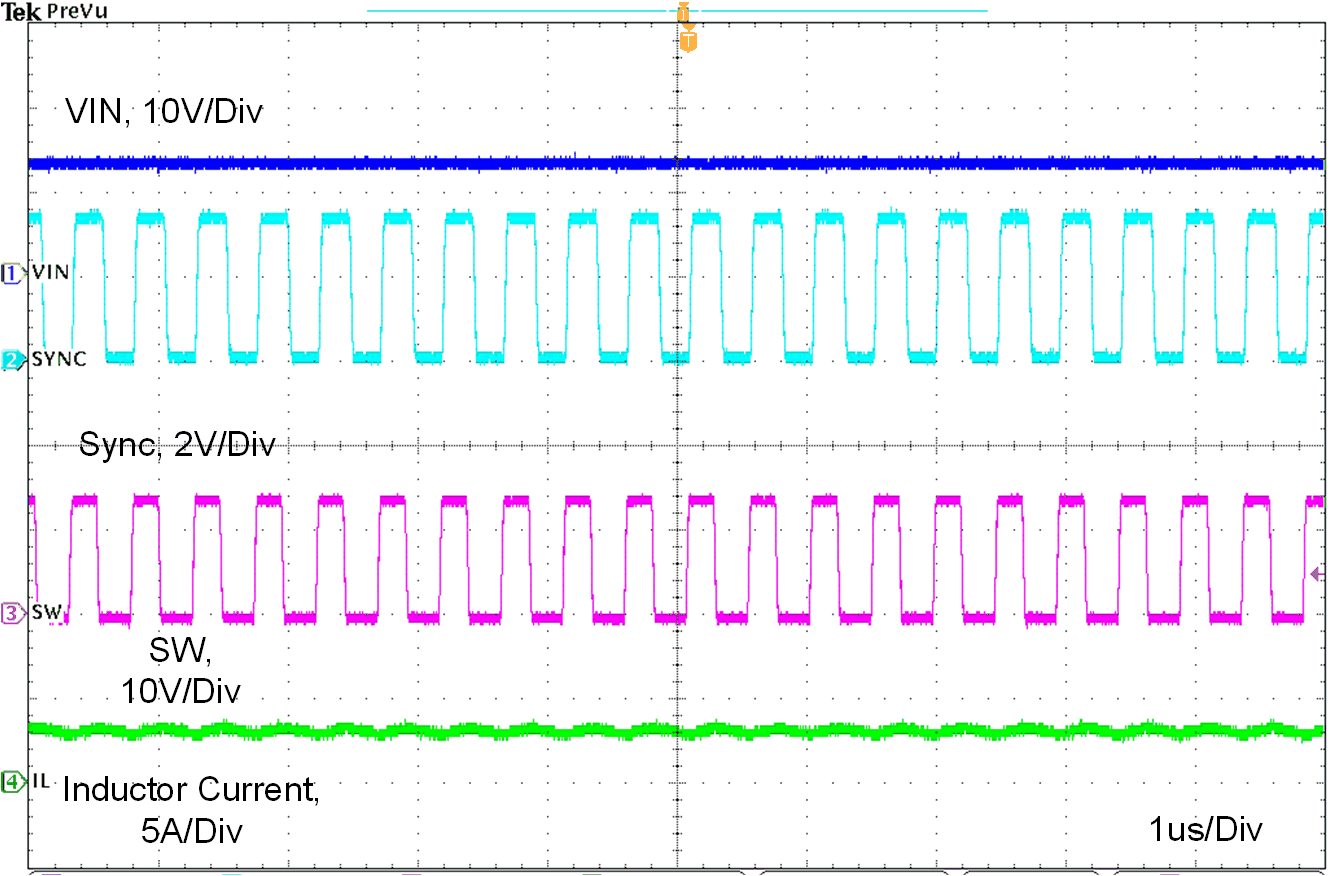This screenshot has width=1330, height=876.
Task: Click the 'SW, 10V/Div' annotation
Action: (x=181, y=671)
